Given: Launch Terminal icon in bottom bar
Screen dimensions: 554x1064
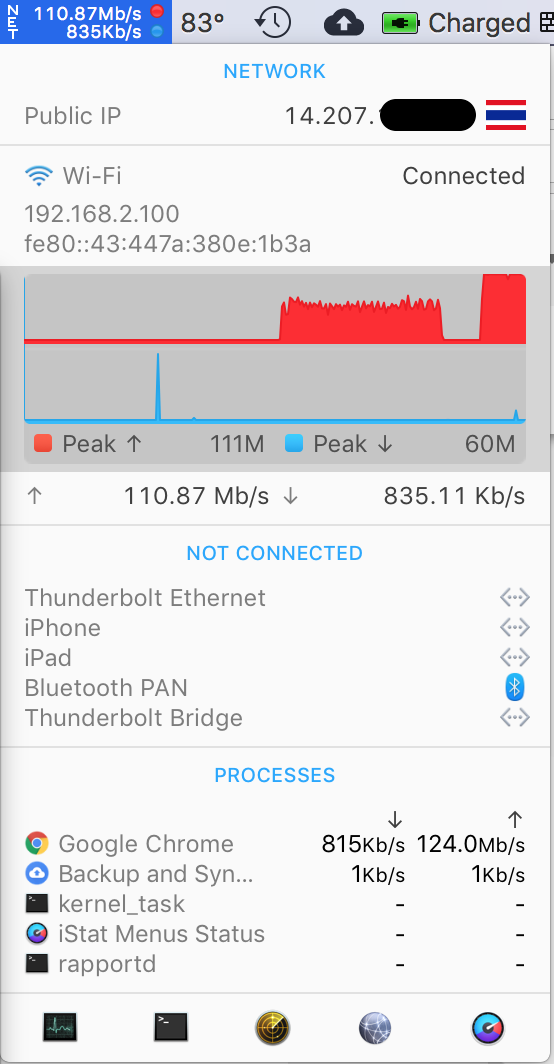Looking at the screenshot, I should (x=170, y=1027).
